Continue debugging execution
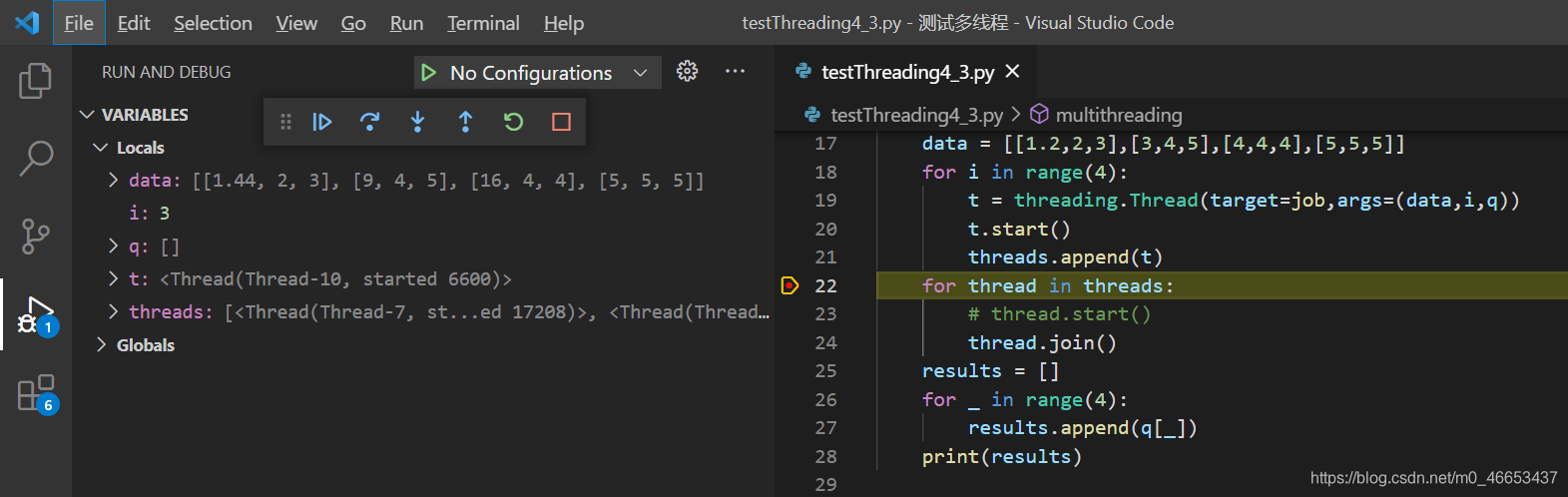1568x497 pixels. pyautogui.click(x=321, y=122)
